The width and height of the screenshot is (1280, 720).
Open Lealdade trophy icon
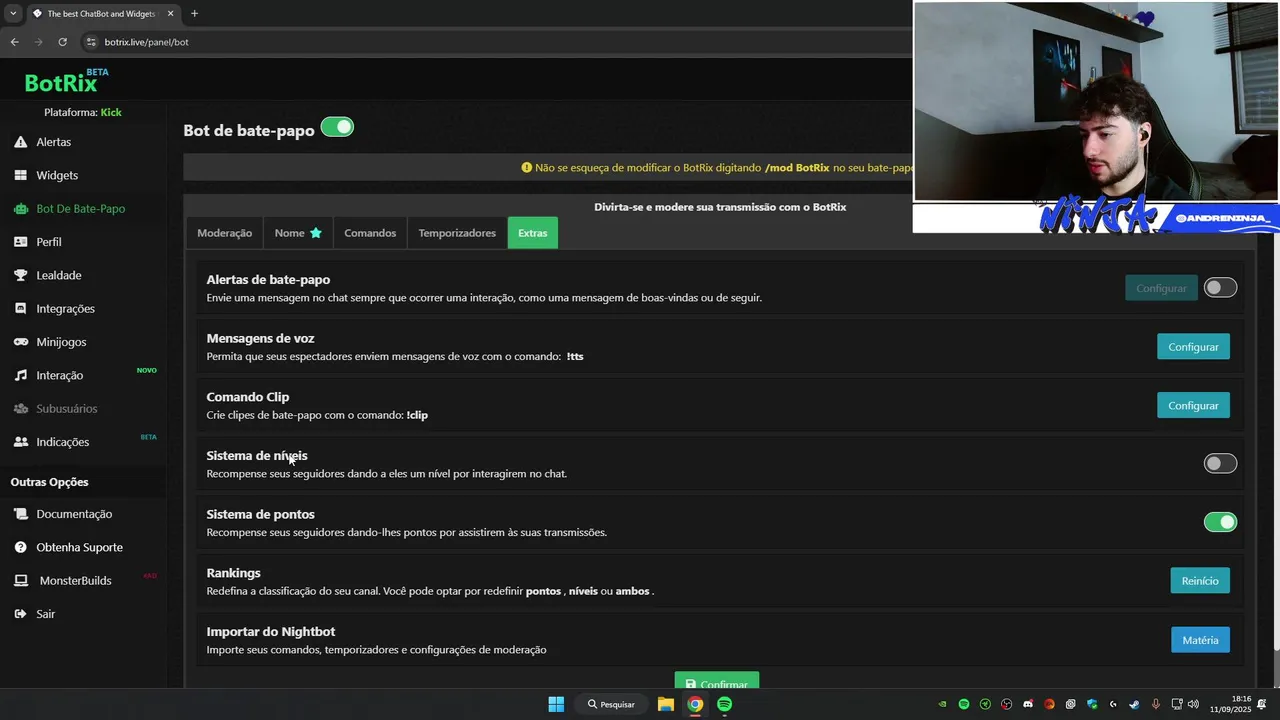tap(20, 275)
